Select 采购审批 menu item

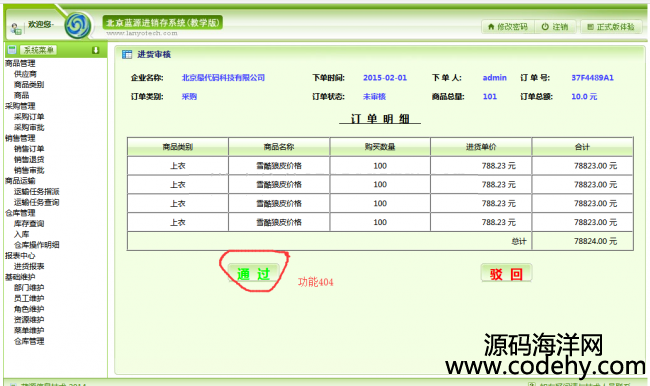(x=29, y=127)
